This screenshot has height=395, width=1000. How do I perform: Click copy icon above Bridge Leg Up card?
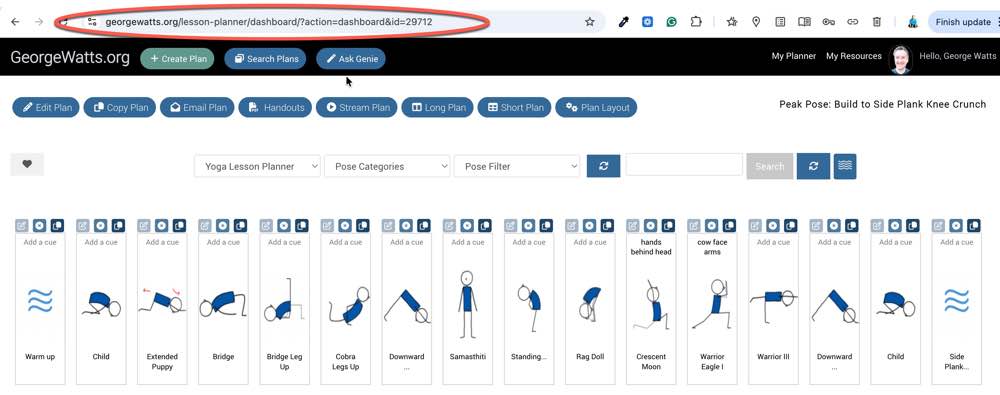pos(302,225)
